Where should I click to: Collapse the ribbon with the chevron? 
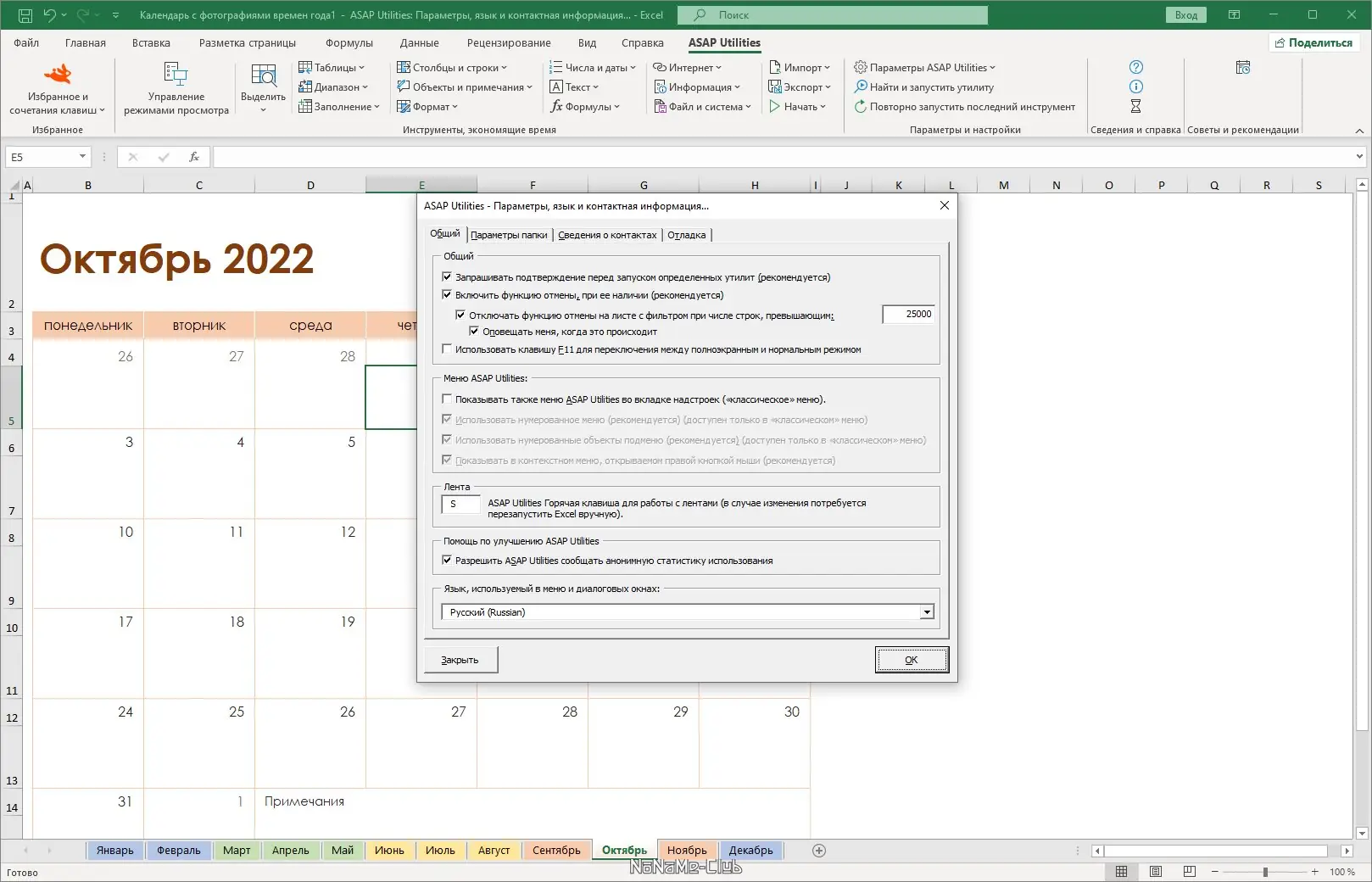[x=1359, y=131]
